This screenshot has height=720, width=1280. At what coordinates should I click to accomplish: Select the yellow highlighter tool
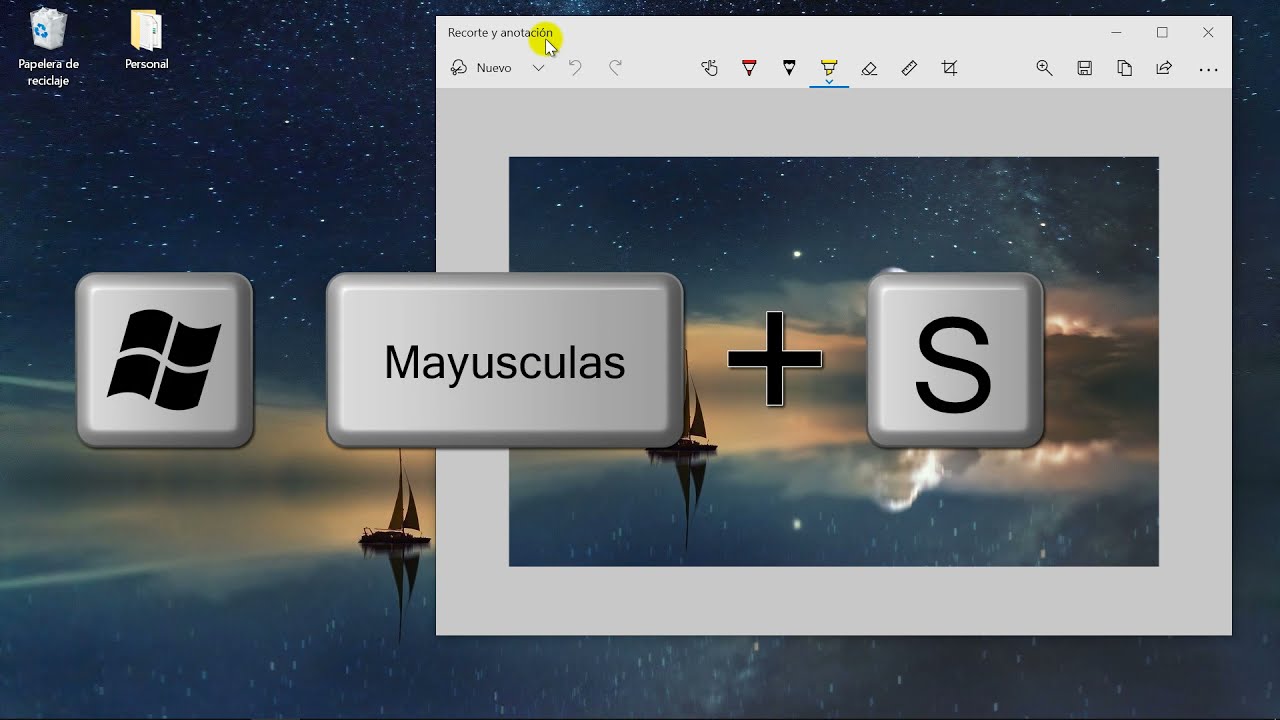coord(829,66)
